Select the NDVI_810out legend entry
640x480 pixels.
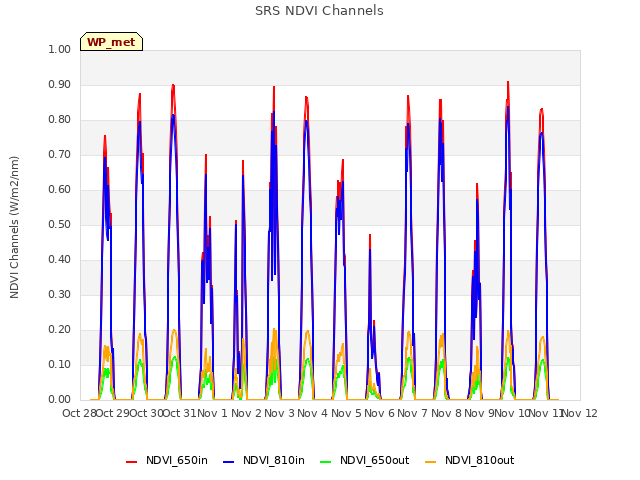(470, 460)
